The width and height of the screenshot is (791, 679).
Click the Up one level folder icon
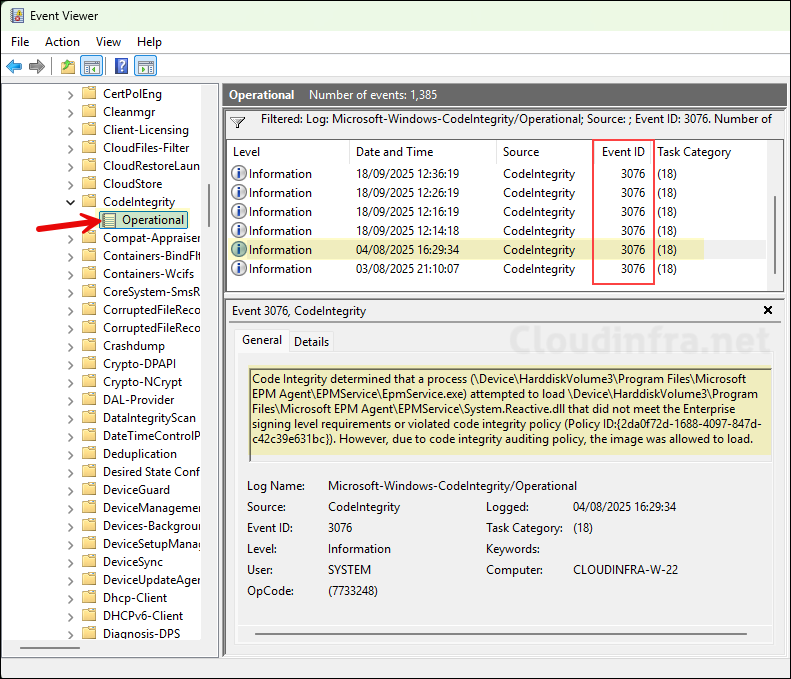[x=67, y=67]
